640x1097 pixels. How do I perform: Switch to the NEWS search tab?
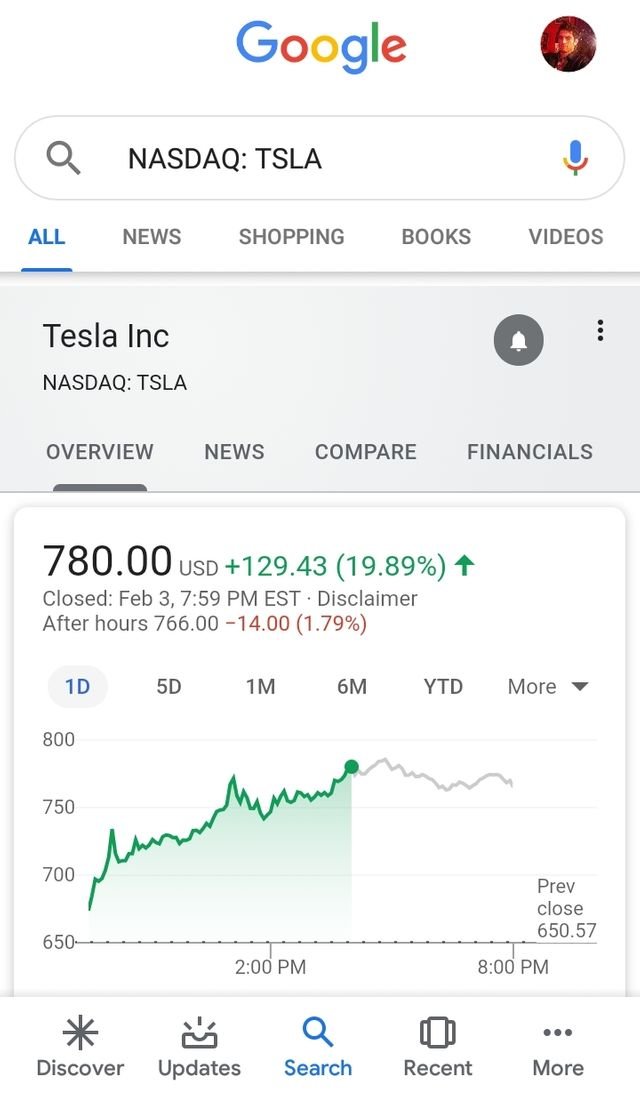click(152, 237)
